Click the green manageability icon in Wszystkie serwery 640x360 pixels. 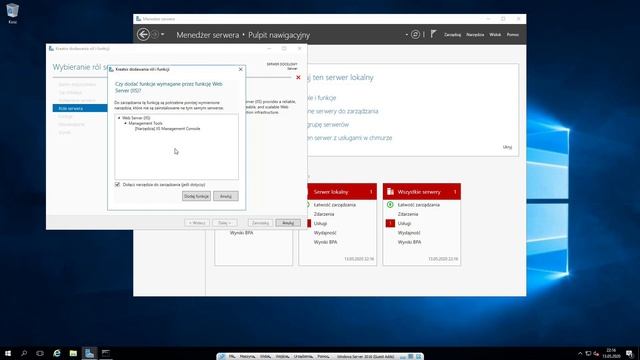390,204
